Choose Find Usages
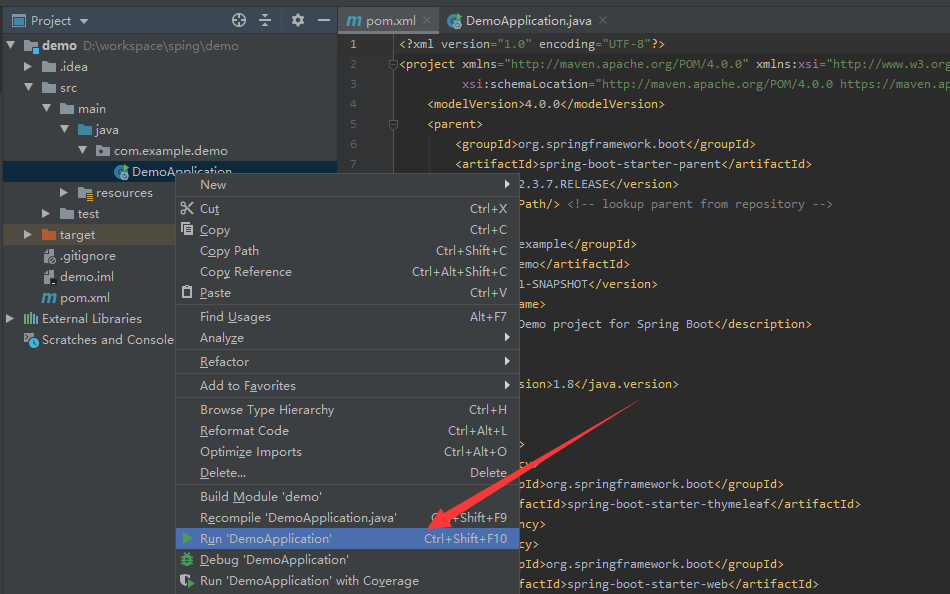The height and width of the screenshot is (594, 950). click(347, 316)
